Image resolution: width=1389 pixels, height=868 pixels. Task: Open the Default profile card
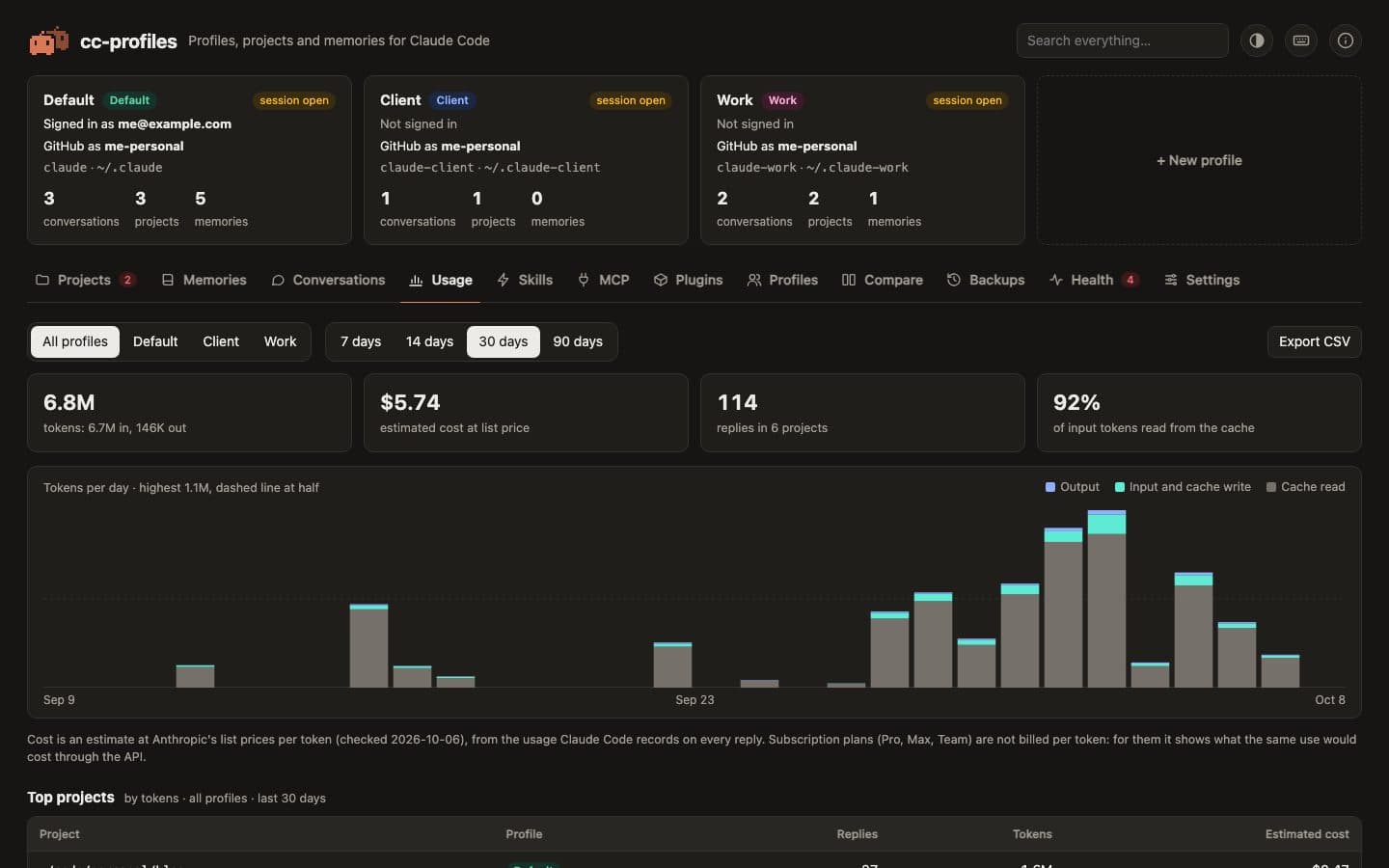189,160
